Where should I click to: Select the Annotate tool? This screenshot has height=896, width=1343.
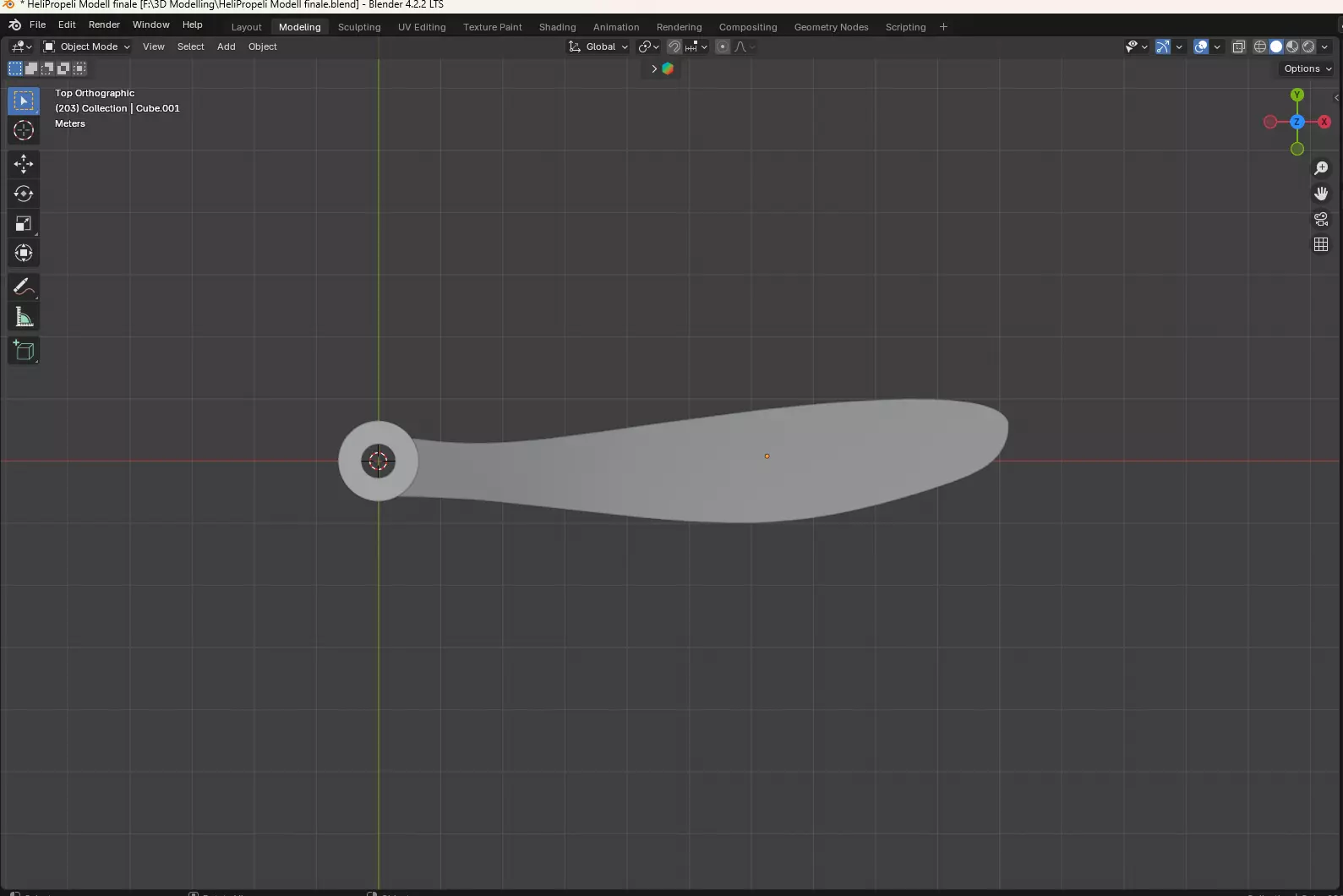[24, 287]
